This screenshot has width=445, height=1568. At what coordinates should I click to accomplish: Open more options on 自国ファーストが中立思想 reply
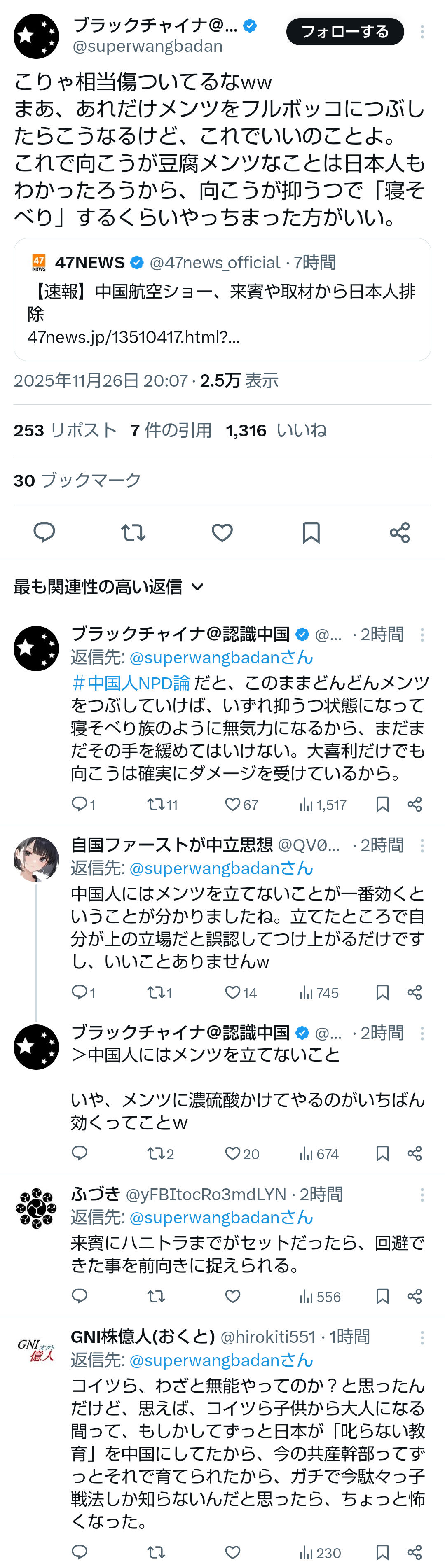click(x=422, y=845)
